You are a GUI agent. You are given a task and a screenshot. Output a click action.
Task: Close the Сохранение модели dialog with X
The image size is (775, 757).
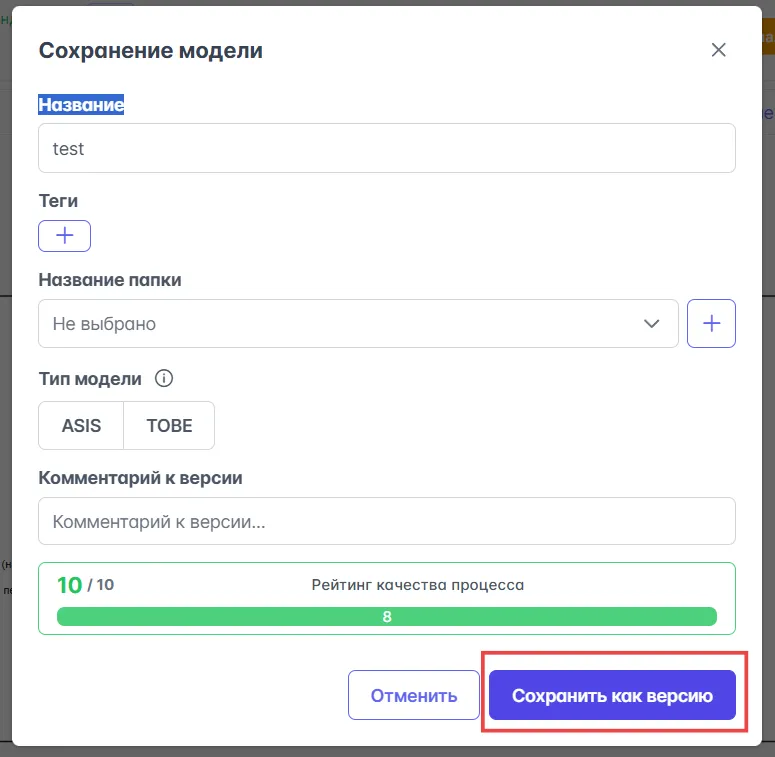pyautogui.click(x=718, y=50)
